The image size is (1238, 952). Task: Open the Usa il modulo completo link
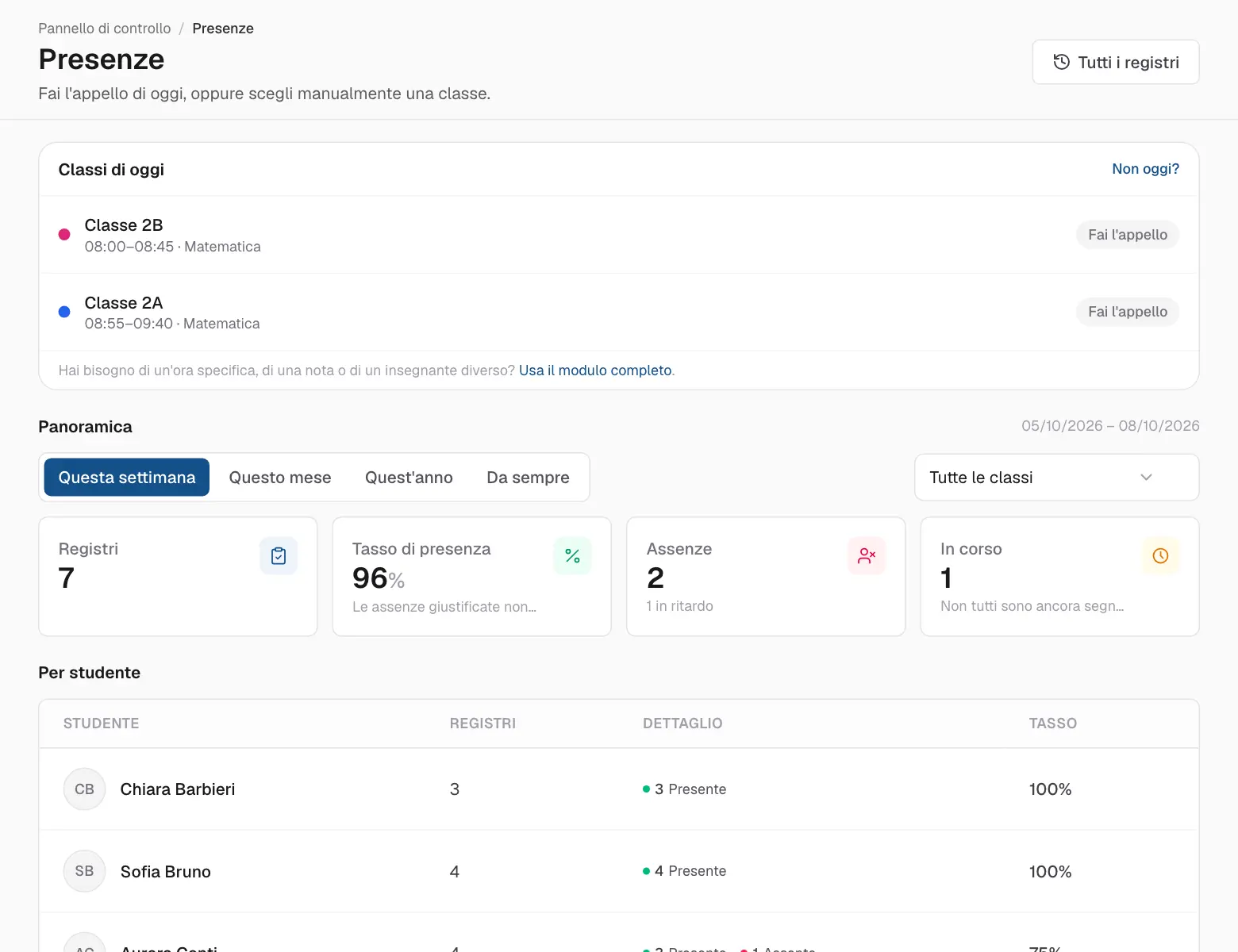pyautogui.click(x=595, y=370)
